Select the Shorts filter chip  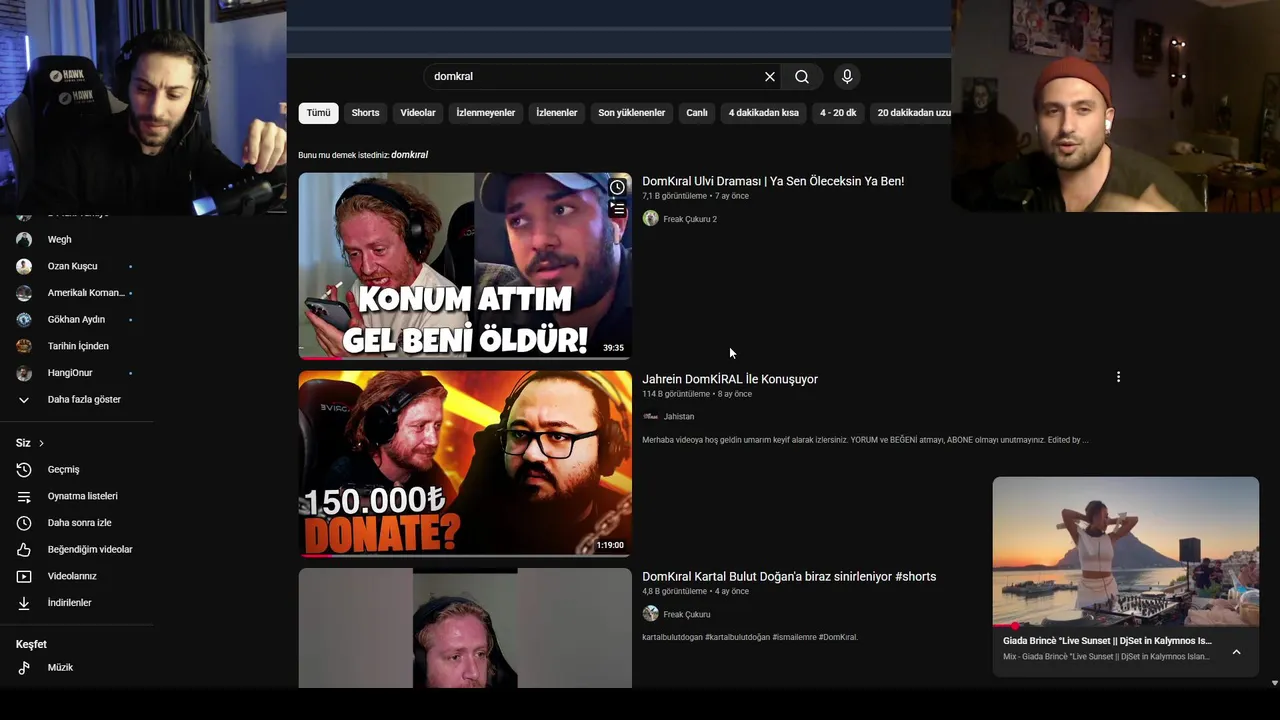pyautogui.click(x=365, y=113)
